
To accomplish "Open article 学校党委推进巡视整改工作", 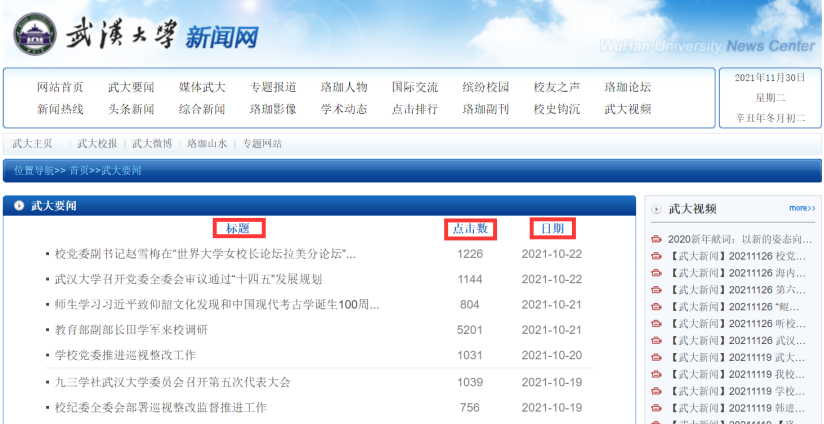I will click(125, 355).
